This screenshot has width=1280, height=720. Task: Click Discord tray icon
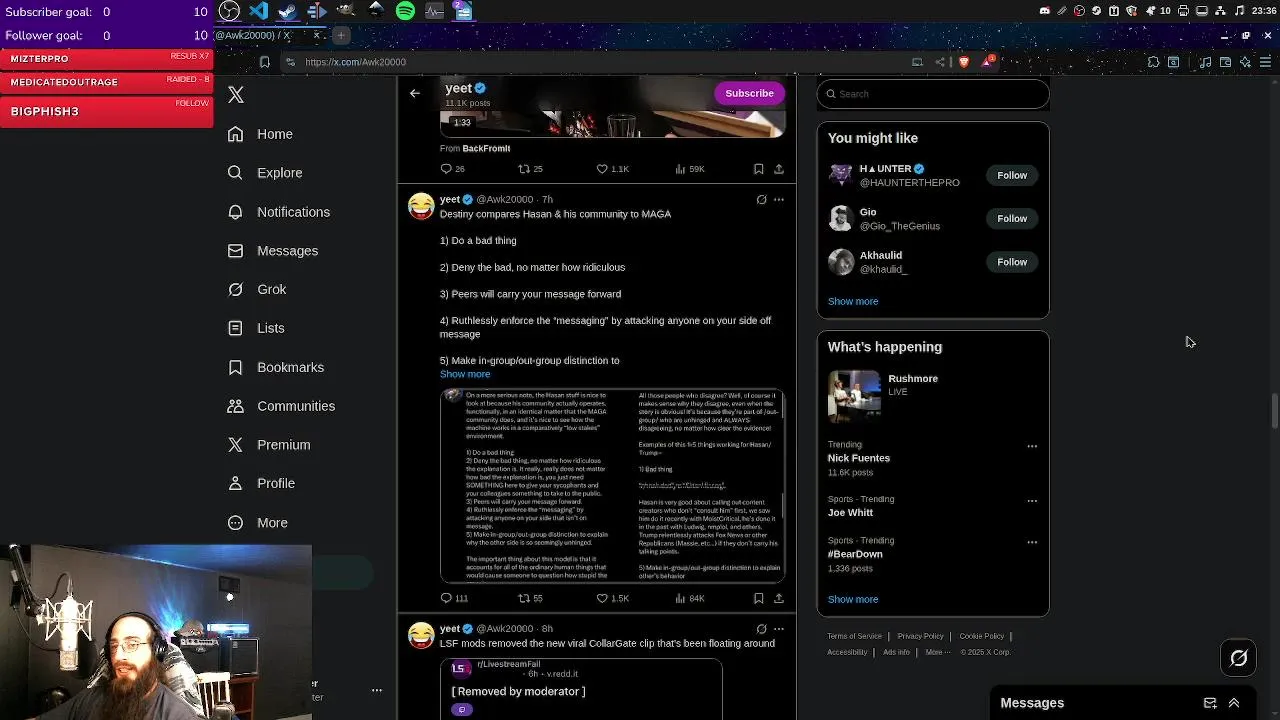[1045, 11]
